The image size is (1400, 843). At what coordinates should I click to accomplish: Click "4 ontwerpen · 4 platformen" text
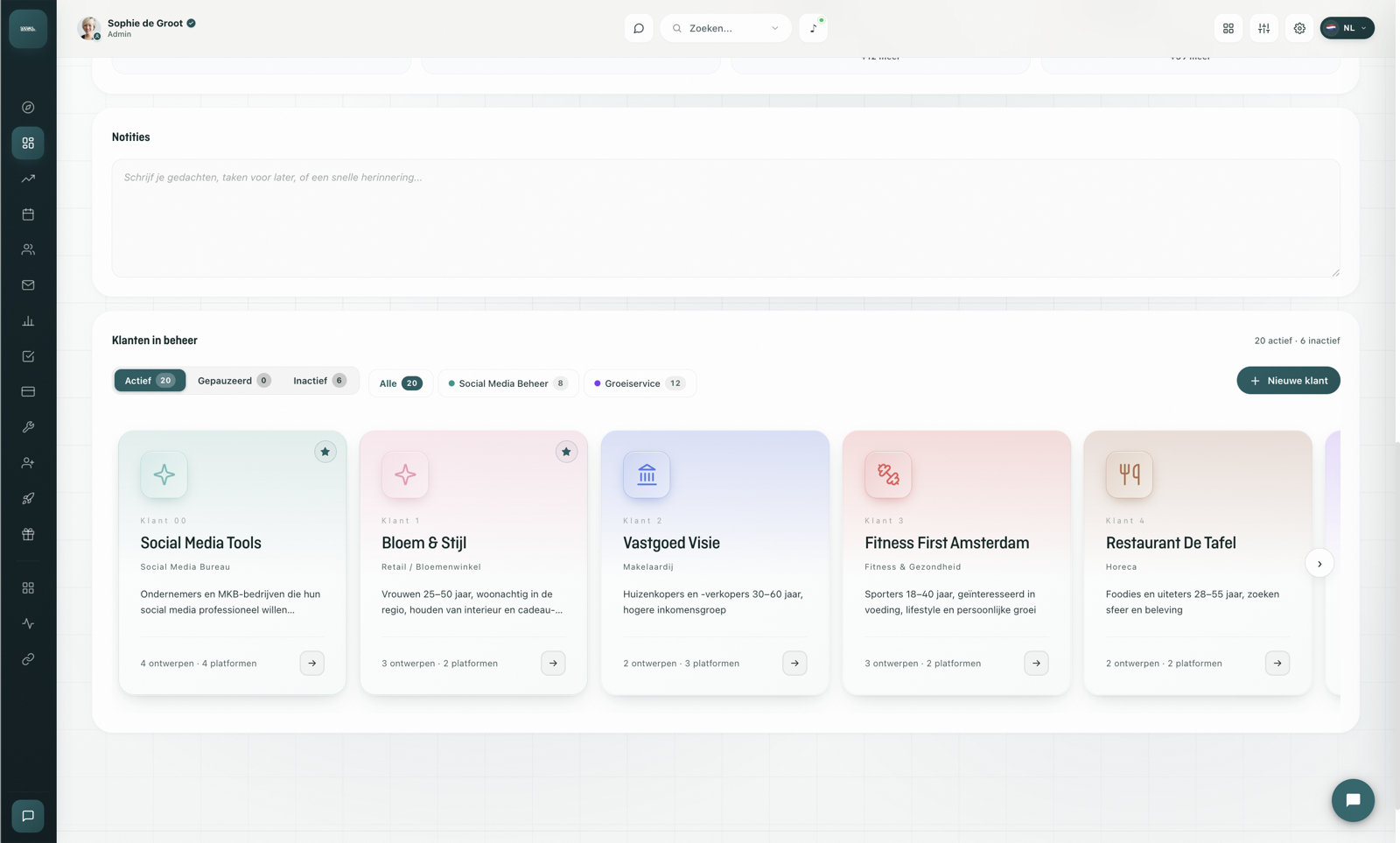(x=199, y=664)
